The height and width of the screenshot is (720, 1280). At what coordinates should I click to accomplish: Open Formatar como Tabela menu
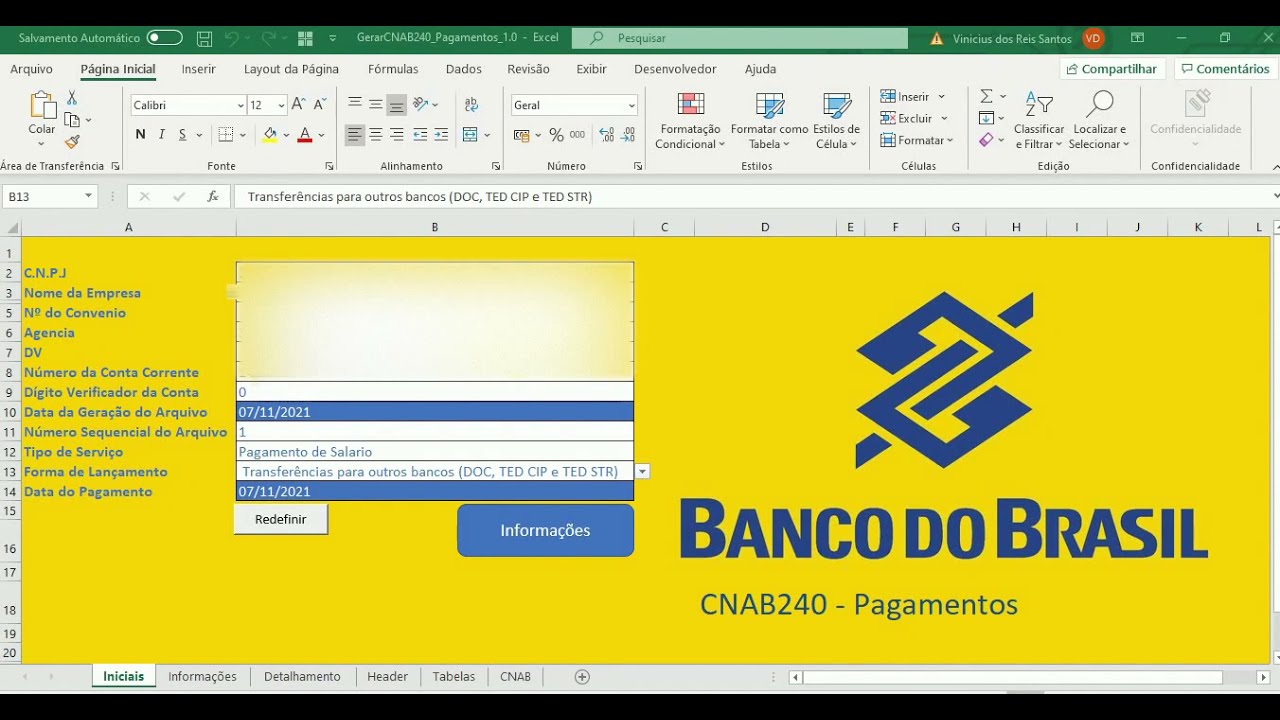coord(769,120)
